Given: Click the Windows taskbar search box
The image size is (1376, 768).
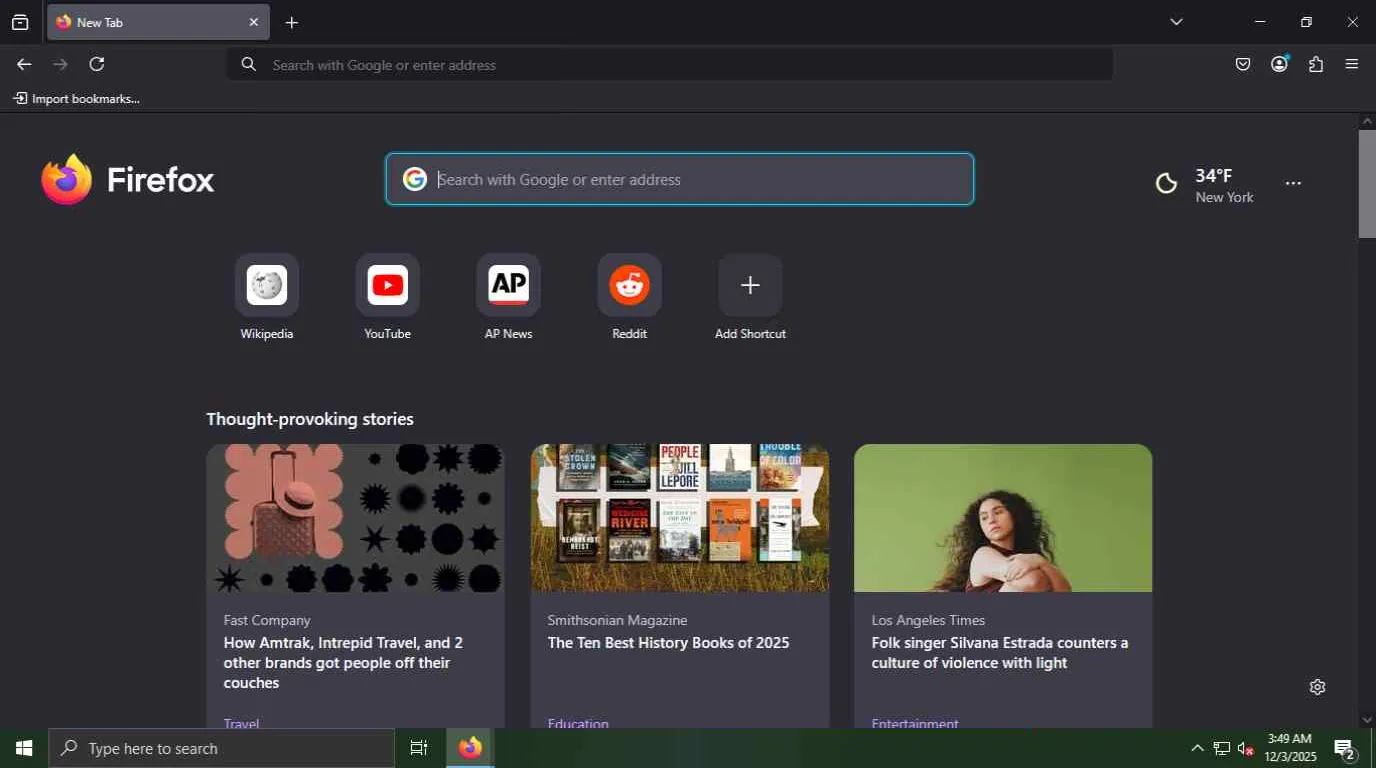Looking at the screenshot, I should (x=222, y=748).
